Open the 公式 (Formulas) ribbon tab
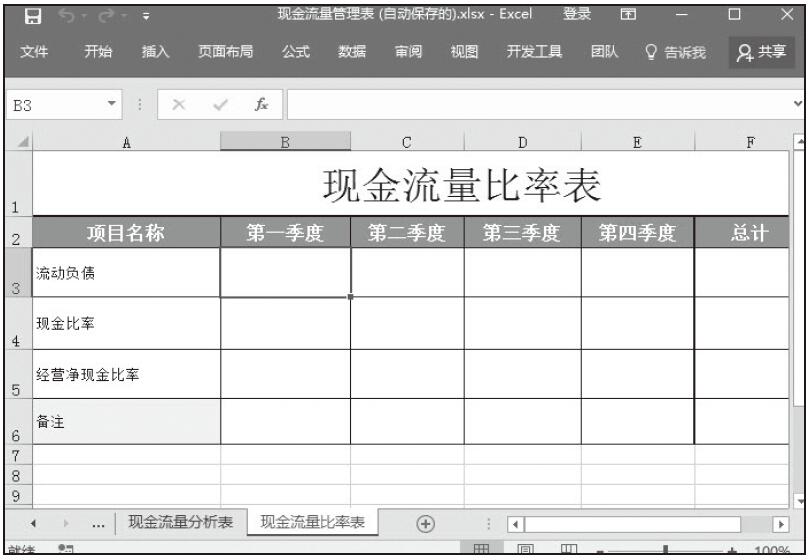The height and width of the screenshot is (560, 809). (x=295, y=52)
